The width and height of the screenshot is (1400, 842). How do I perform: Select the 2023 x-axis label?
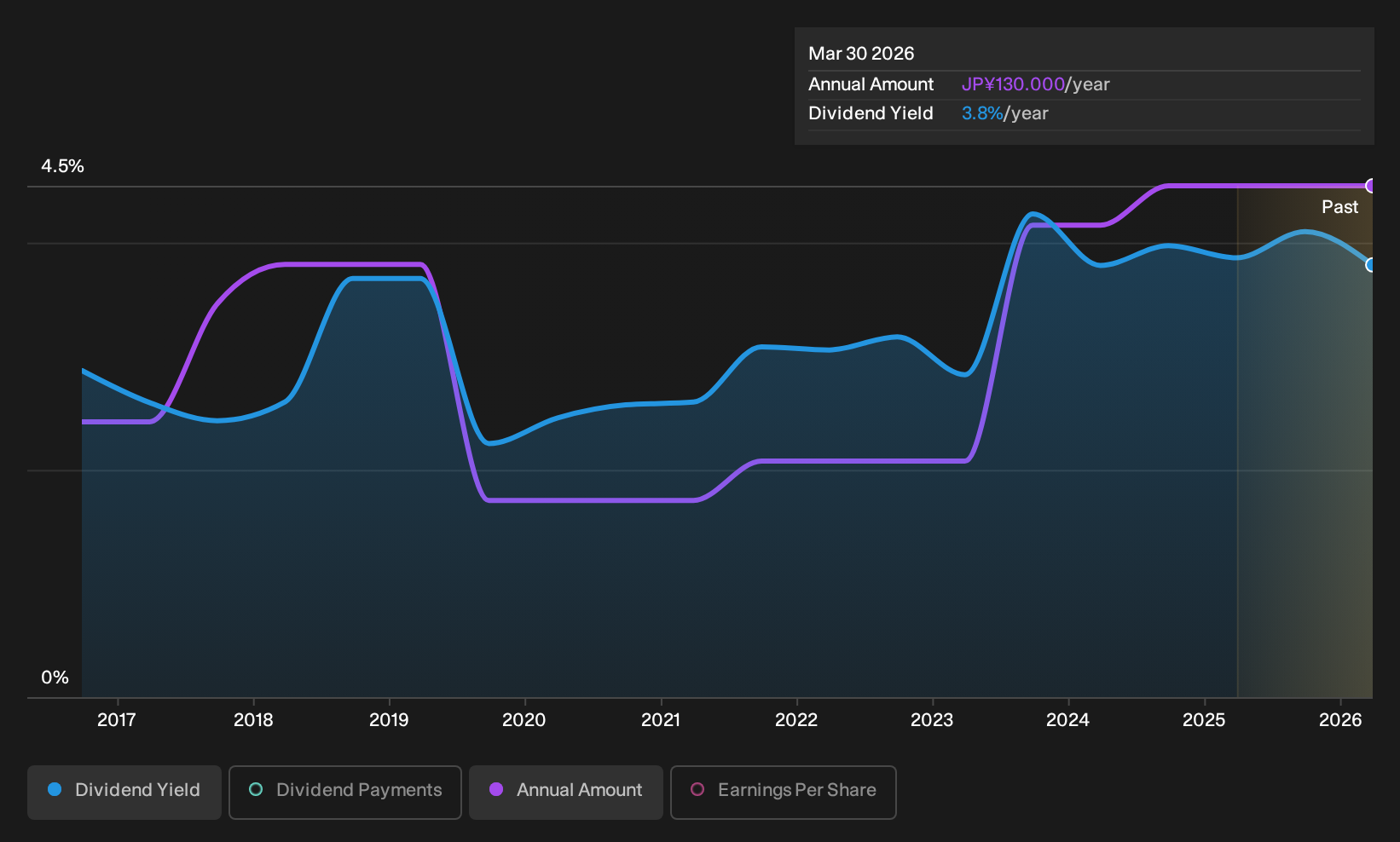point(932,720)
